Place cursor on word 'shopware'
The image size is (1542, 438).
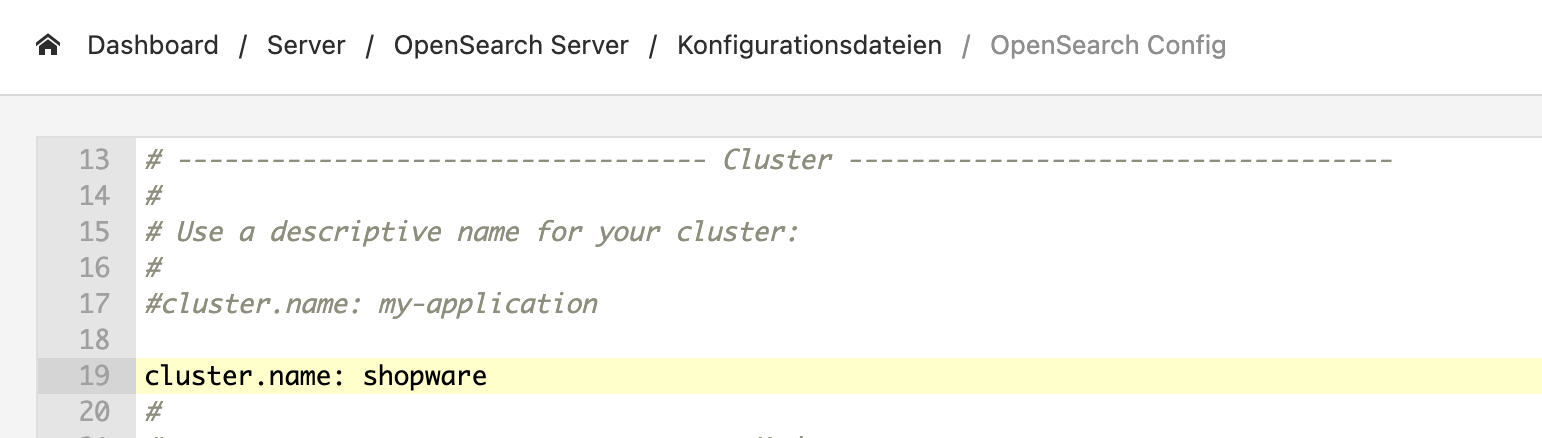[x=425, y=377]
